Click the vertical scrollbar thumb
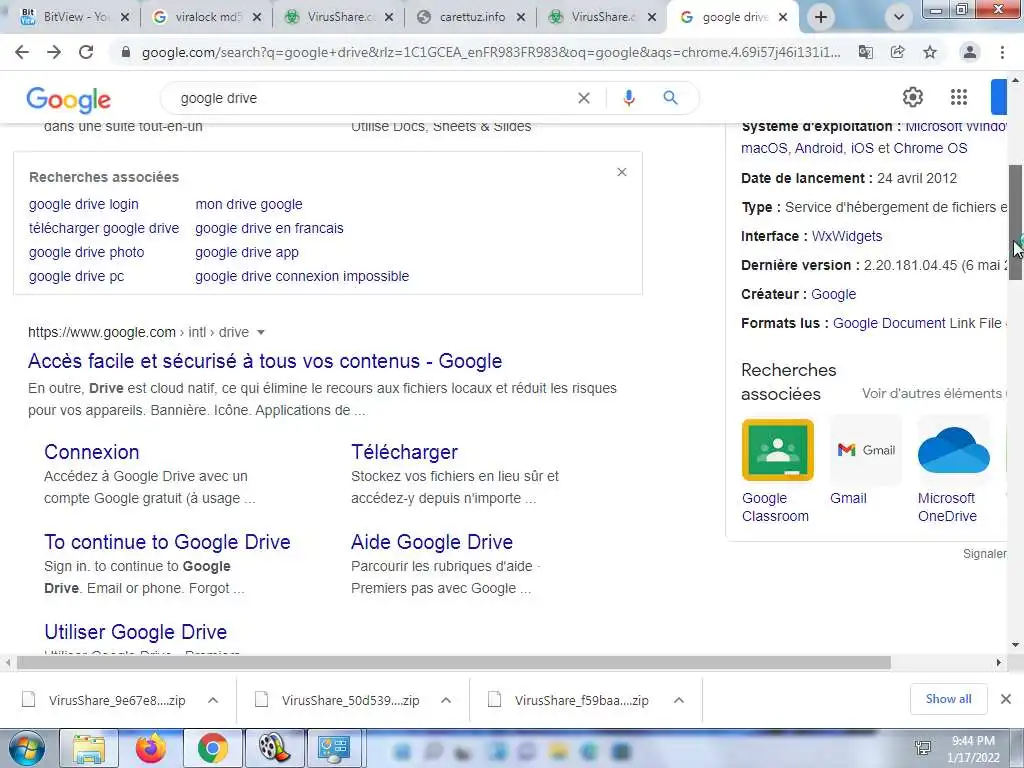This screenshot has width=1024, height=768. (x=1015, y=222)
